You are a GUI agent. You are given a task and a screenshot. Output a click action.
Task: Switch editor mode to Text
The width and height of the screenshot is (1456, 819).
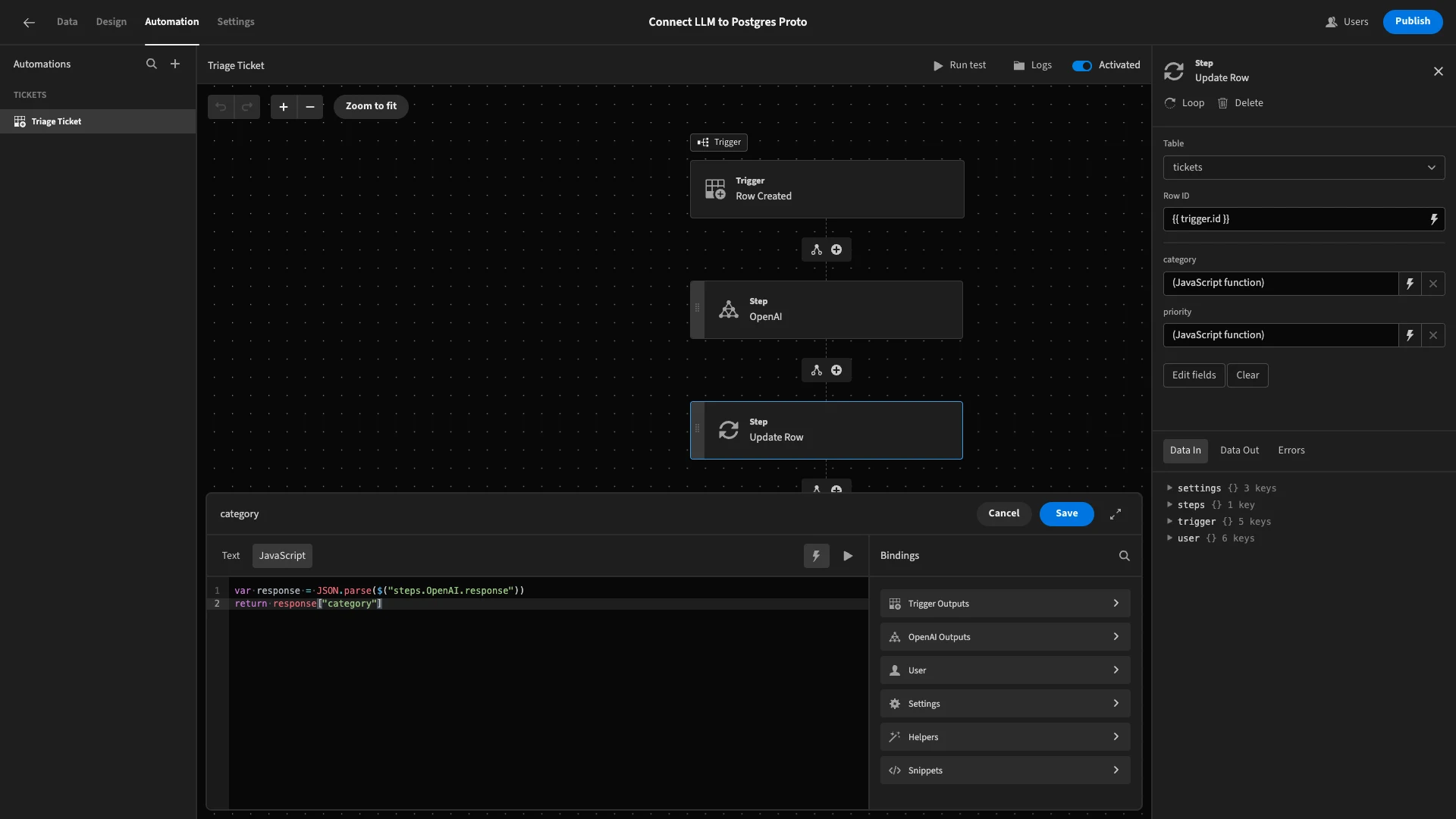[x=231, y=556]
